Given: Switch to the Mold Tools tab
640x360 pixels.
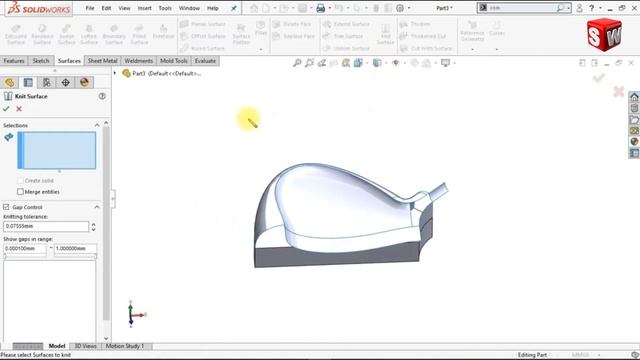Looking at the screenshot, I should pyautogui.click(x=174, y=61).
